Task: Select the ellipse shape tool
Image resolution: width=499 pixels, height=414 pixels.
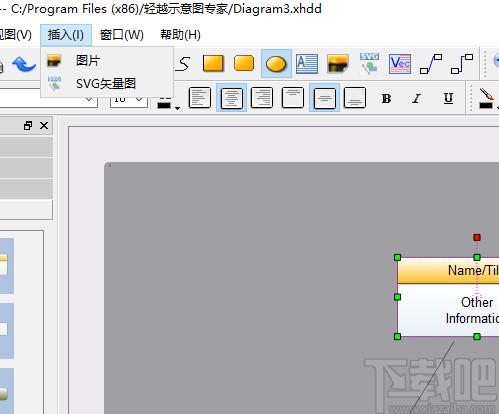Action: click(x=276, y=64)
